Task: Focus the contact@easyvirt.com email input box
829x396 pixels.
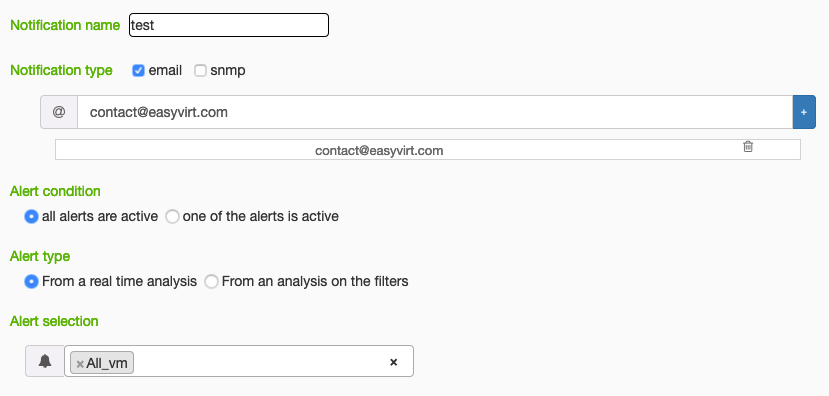Action: 435,112
